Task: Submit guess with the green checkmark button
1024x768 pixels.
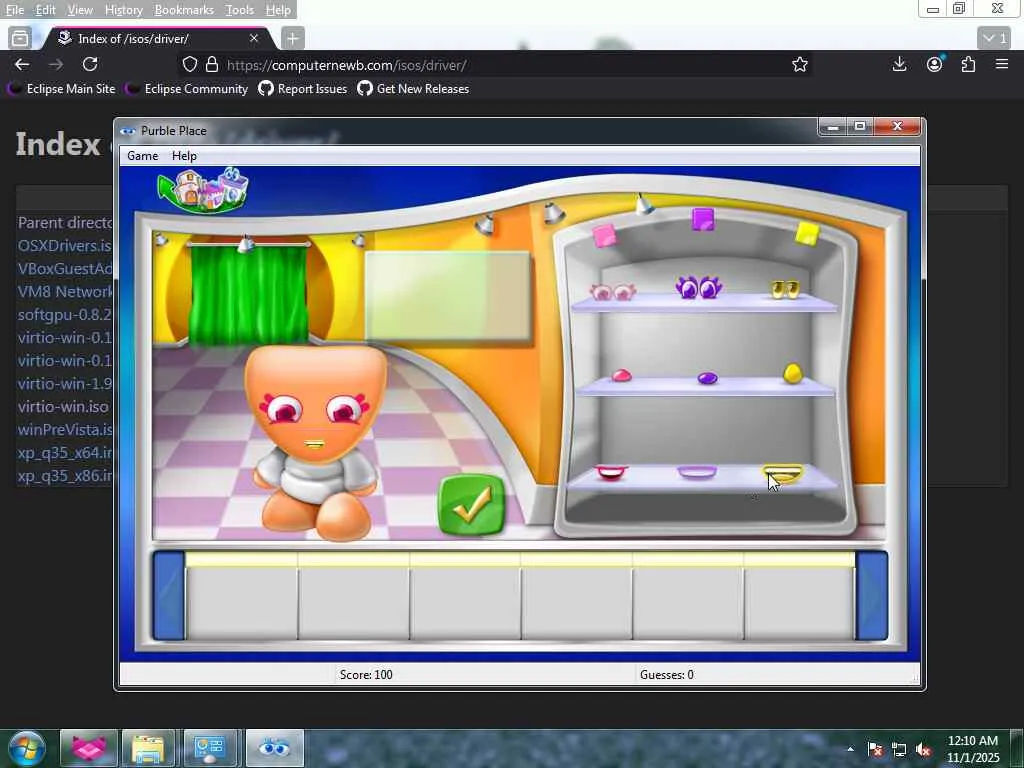Action: point(472,505)
